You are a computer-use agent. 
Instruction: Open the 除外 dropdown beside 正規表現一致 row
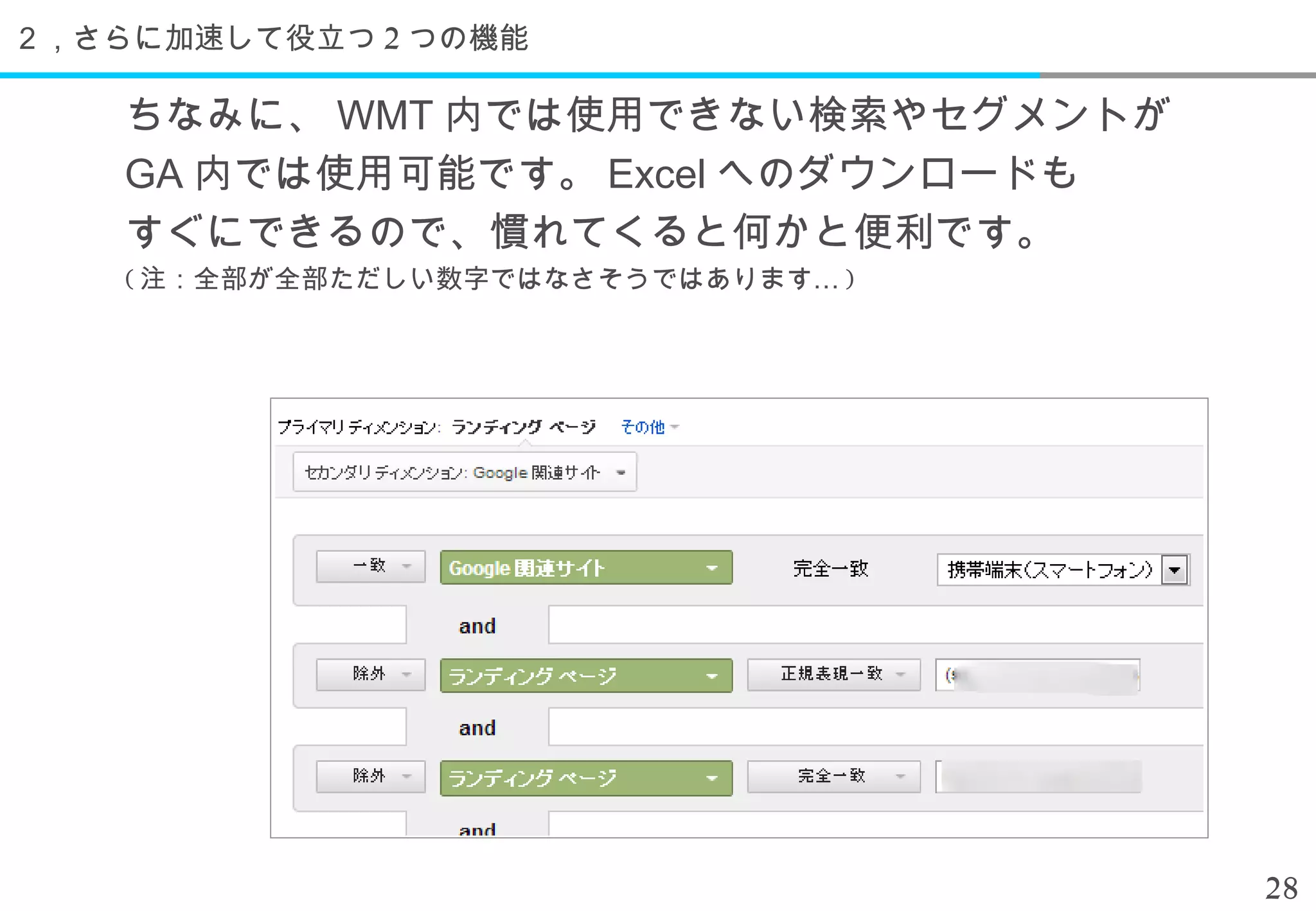pyautogui.click(x=371, y=674)
